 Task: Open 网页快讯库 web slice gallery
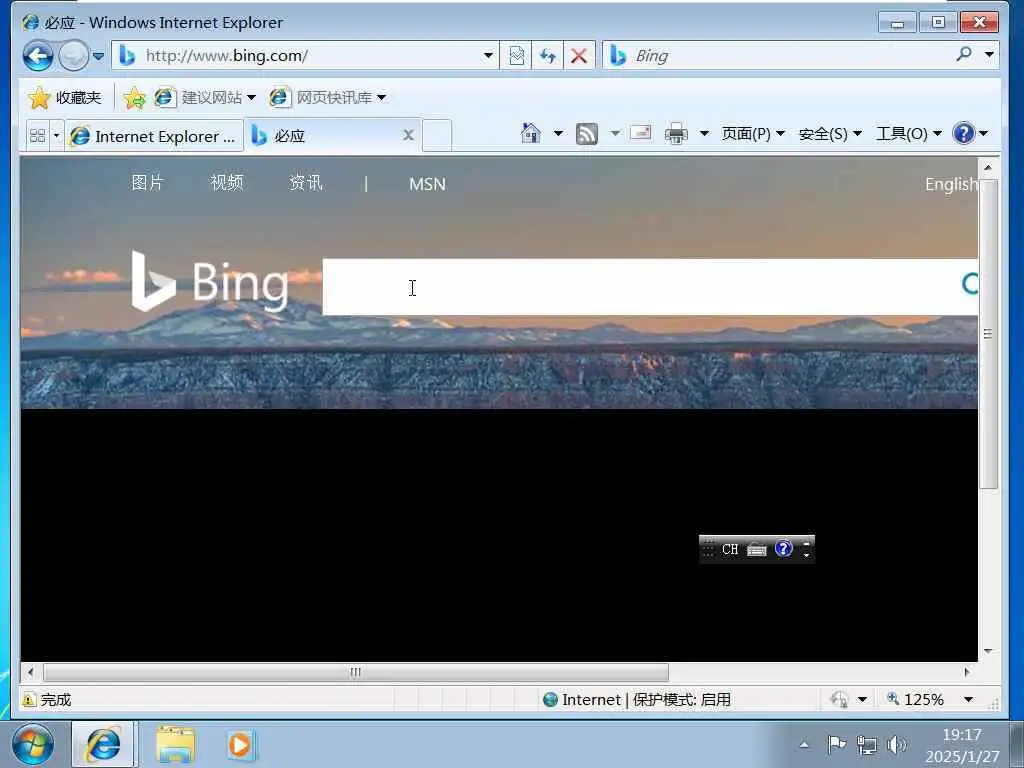tap(328, 97)
